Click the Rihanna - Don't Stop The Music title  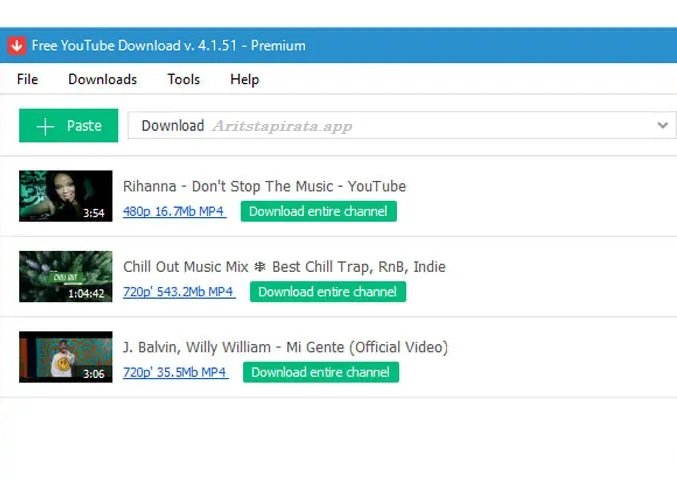point(264,186)
